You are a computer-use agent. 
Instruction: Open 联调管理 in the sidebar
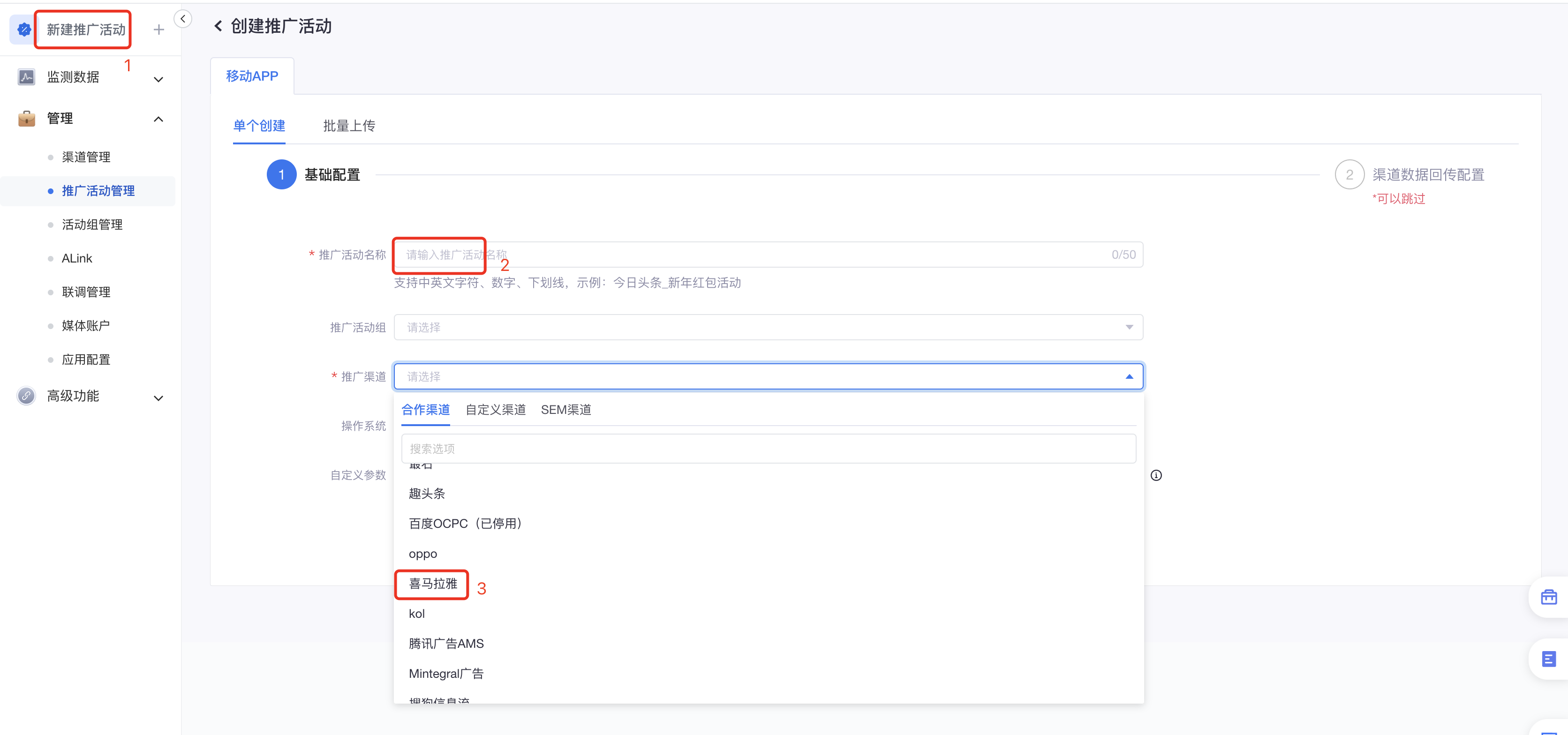point(86,292)
